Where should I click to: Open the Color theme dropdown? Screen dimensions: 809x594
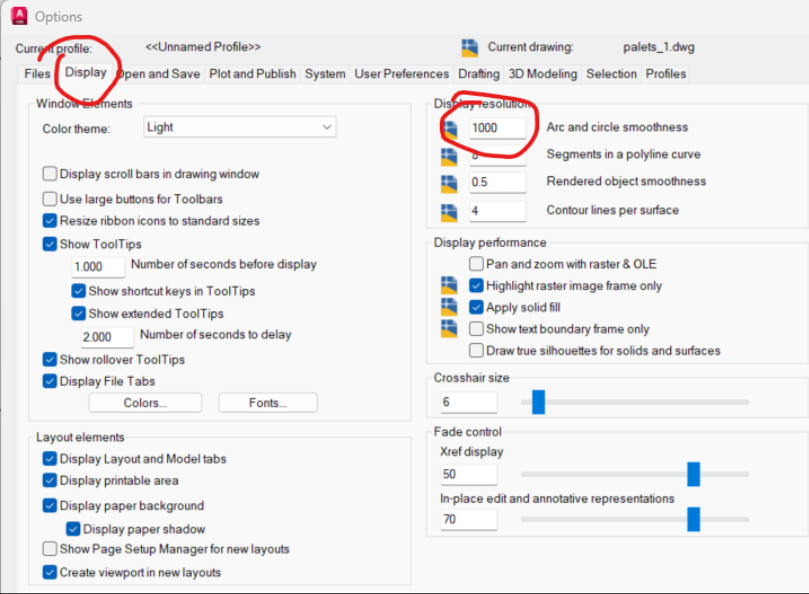point(240,127)
